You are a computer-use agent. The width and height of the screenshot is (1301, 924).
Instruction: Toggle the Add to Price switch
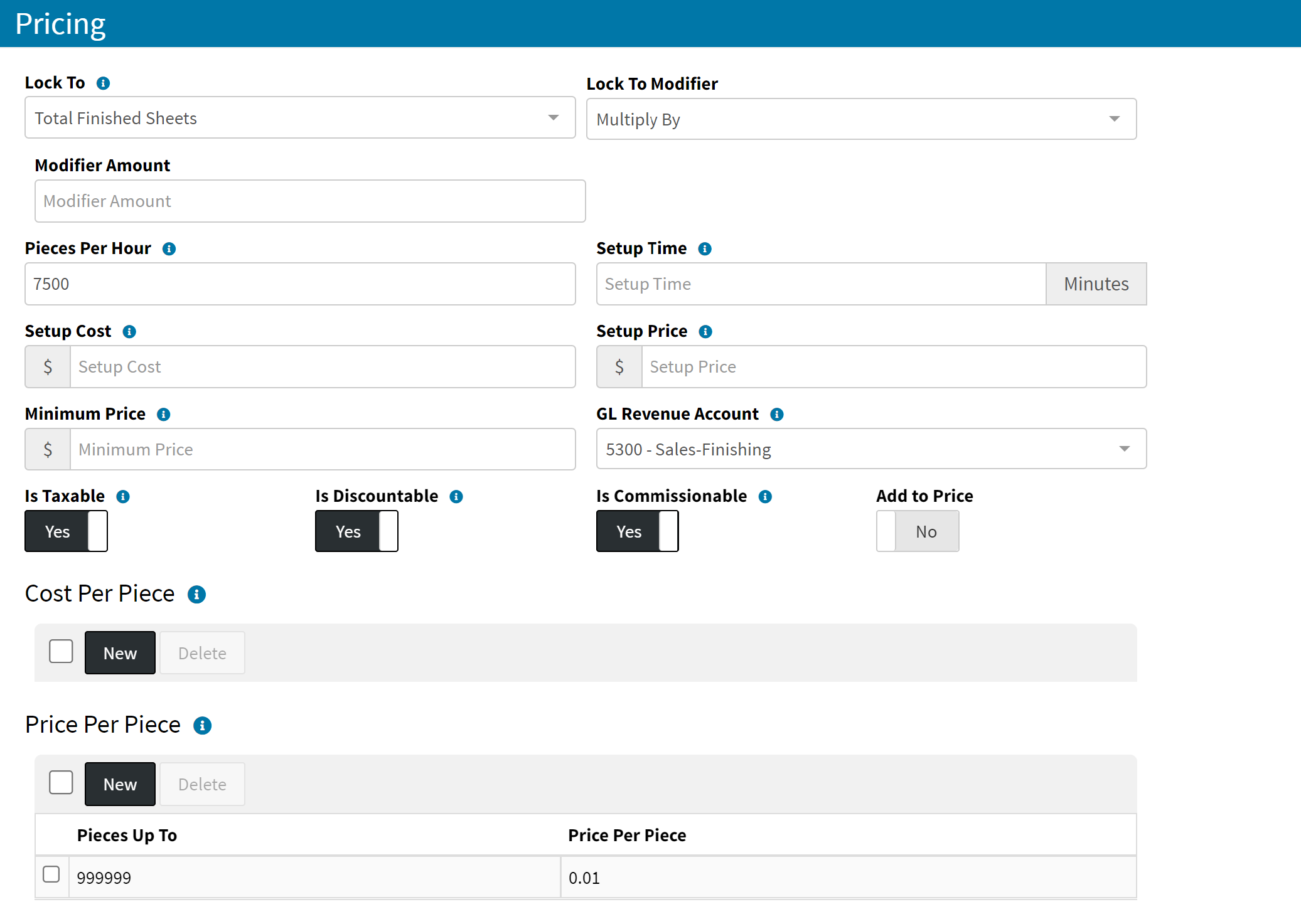tap(917, 531)
